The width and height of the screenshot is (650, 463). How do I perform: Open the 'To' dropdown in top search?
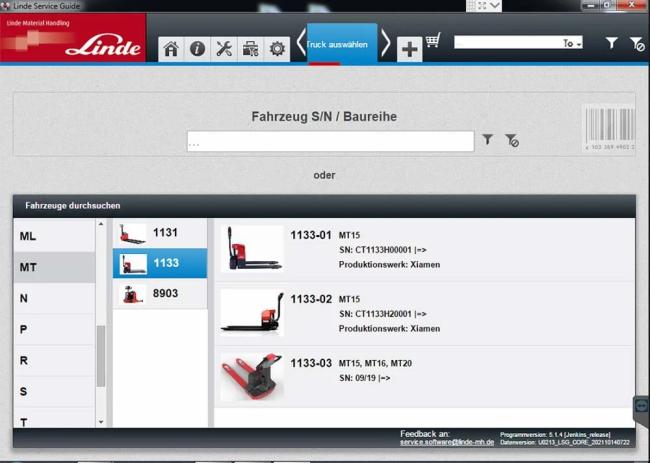click(572, 43)
